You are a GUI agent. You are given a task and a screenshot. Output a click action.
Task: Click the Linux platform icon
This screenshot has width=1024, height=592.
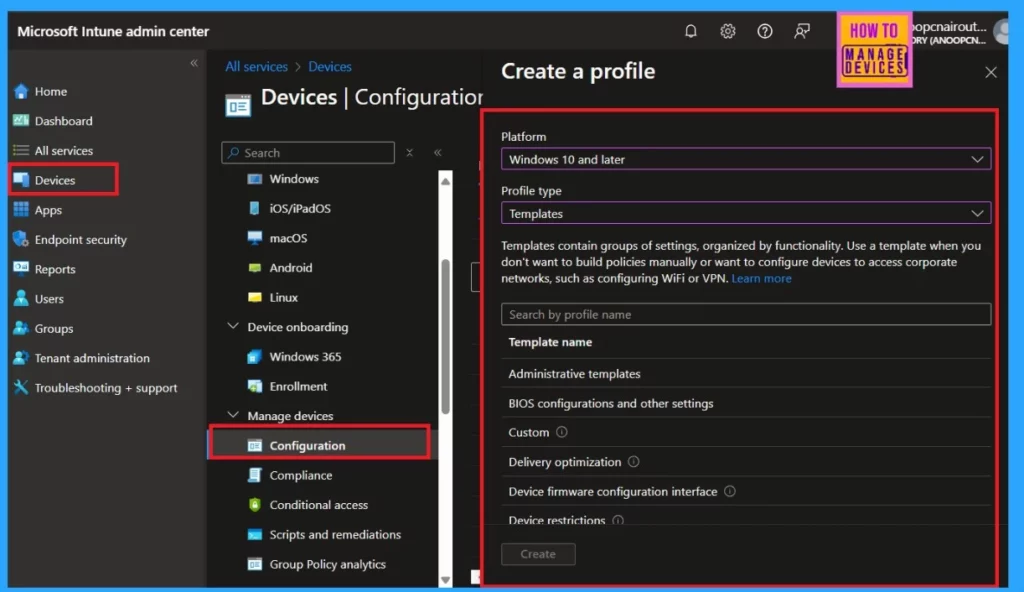point(255,297)
